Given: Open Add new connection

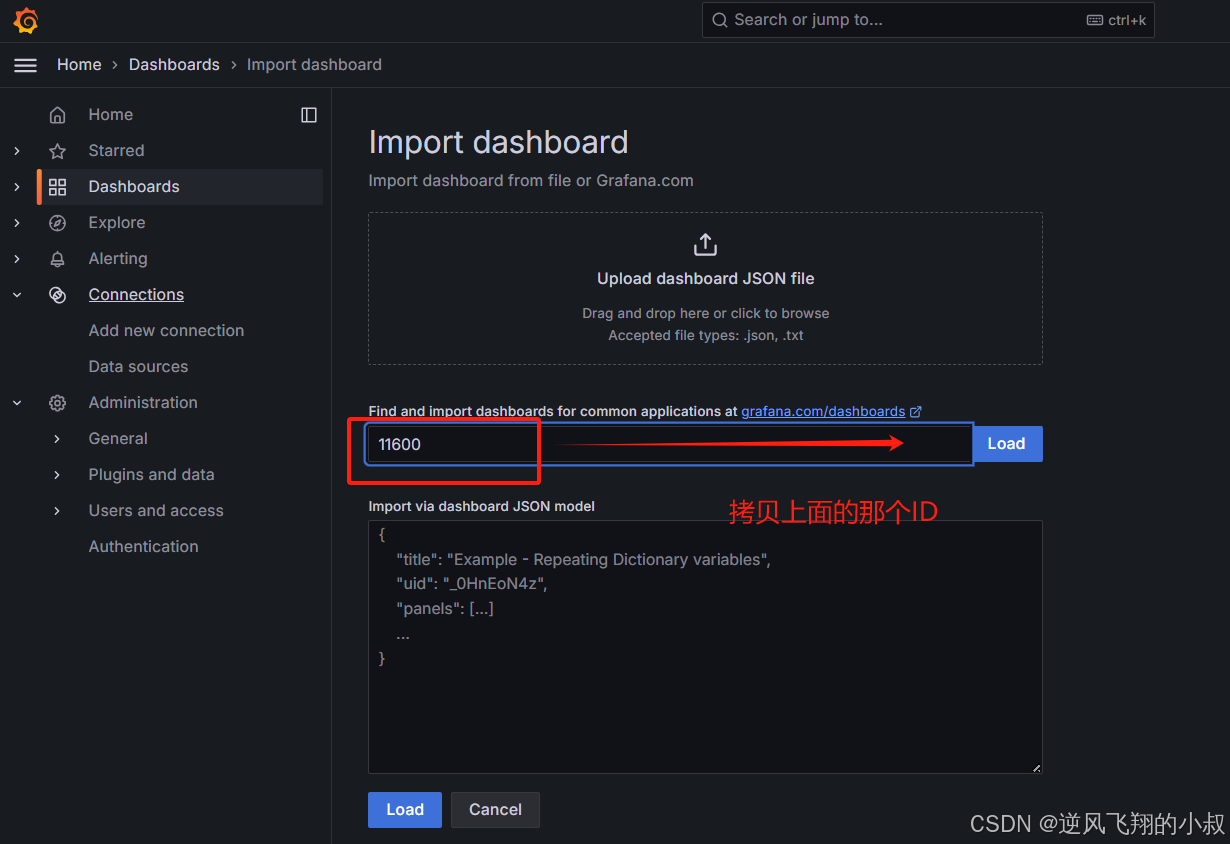Looking at the screenshot, I should coord(166,331).
